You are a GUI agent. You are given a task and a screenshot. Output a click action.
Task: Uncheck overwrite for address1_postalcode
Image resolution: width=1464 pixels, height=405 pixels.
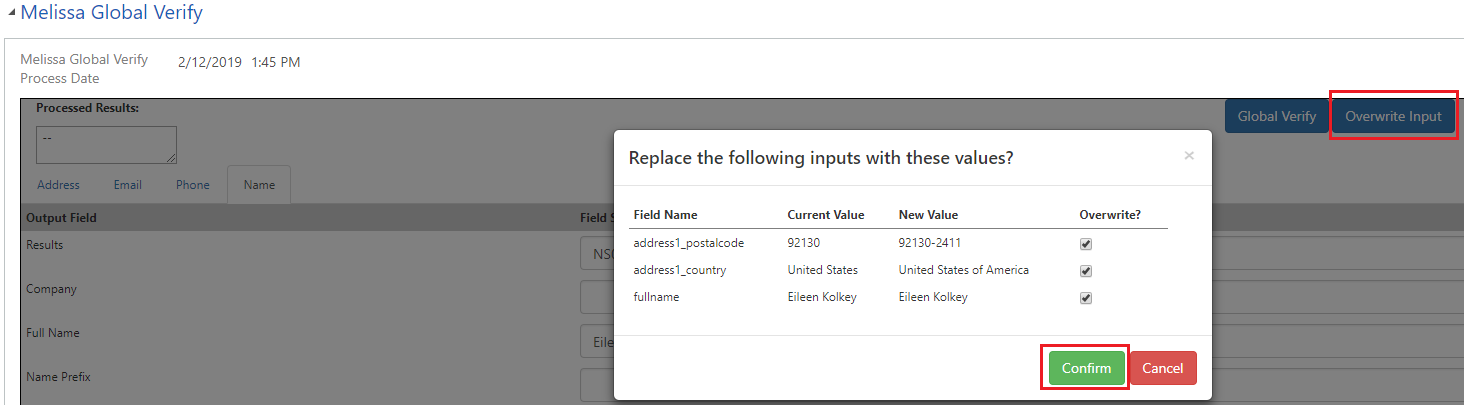click(1086, 244)
